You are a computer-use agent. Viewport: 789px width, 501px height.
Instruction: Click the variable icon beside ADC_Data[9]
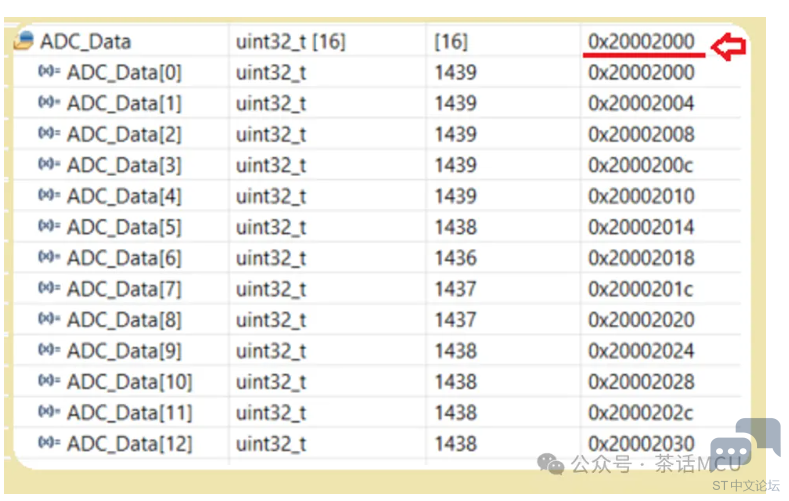[49, 350]
